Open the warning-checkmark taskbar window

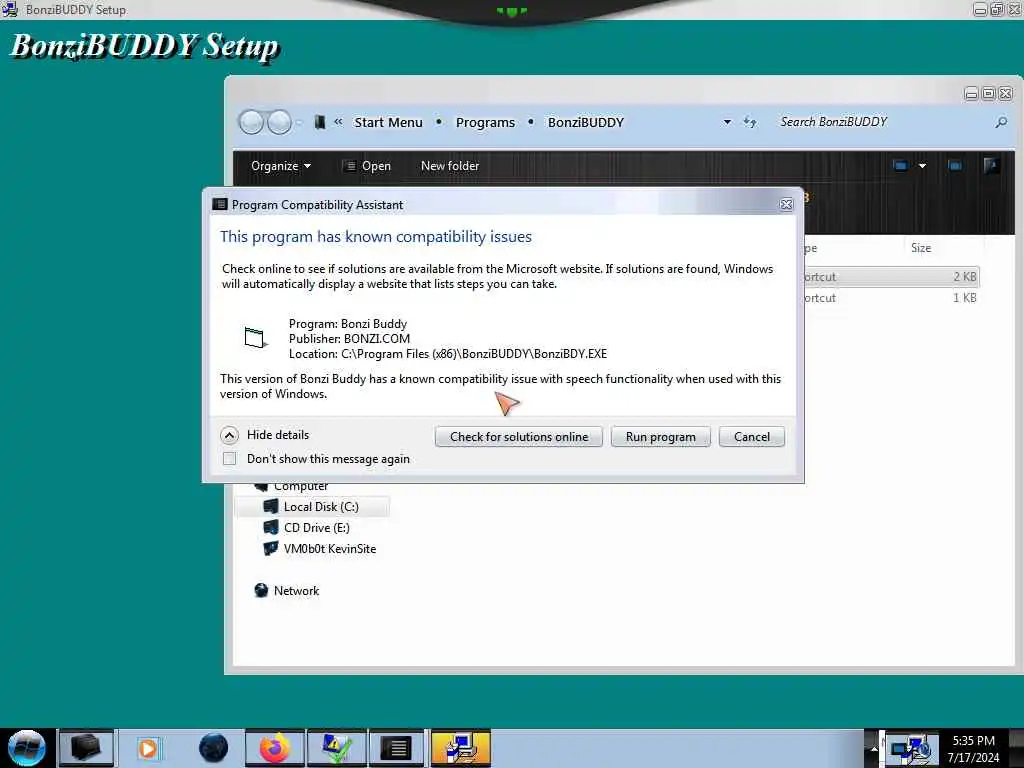(x=337, y=748)
